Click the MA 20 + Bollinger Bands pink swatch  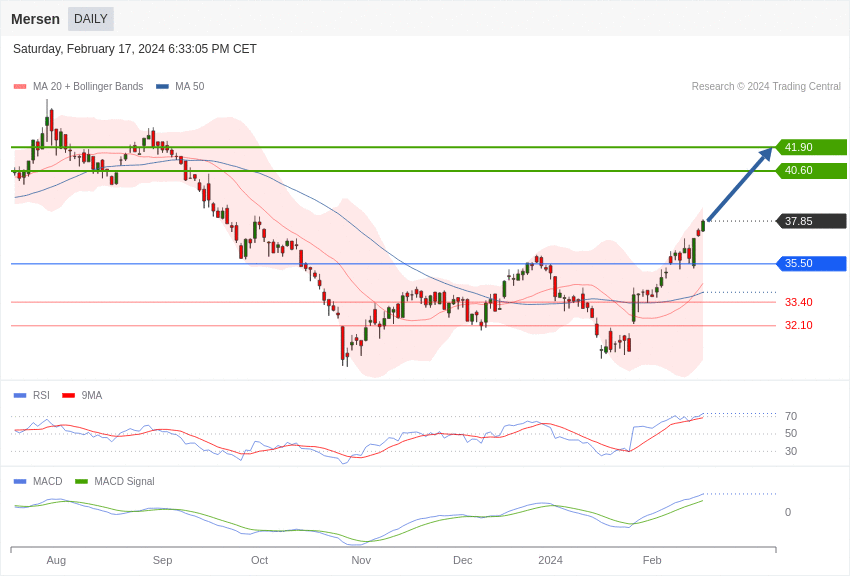(x=20, y=87)
